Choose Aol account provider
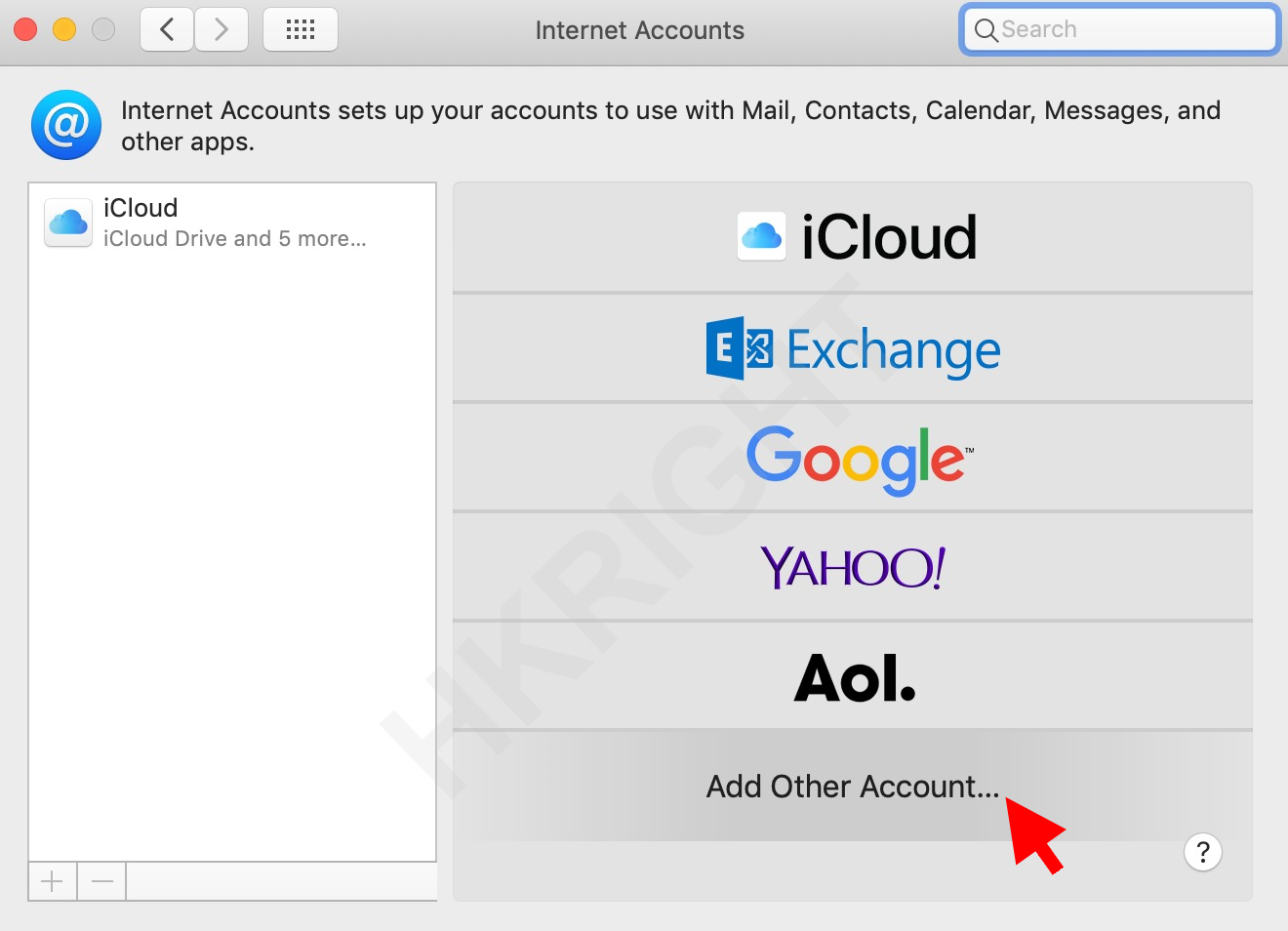Screen dimensions: 1288x931 click(x=853, y=676)
